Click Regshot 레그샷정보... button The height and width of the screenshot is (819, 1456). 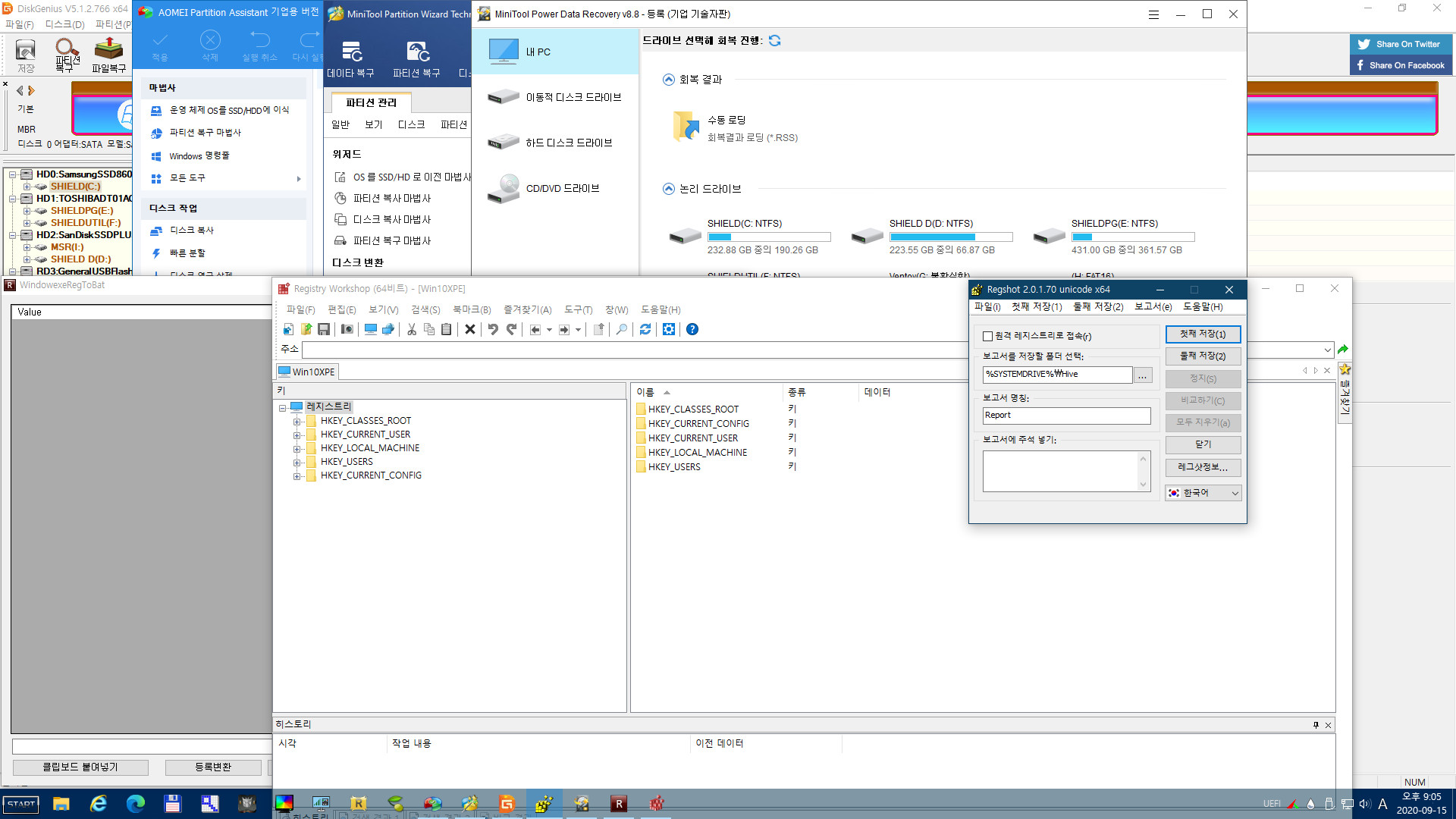[x=1203, y=467]
